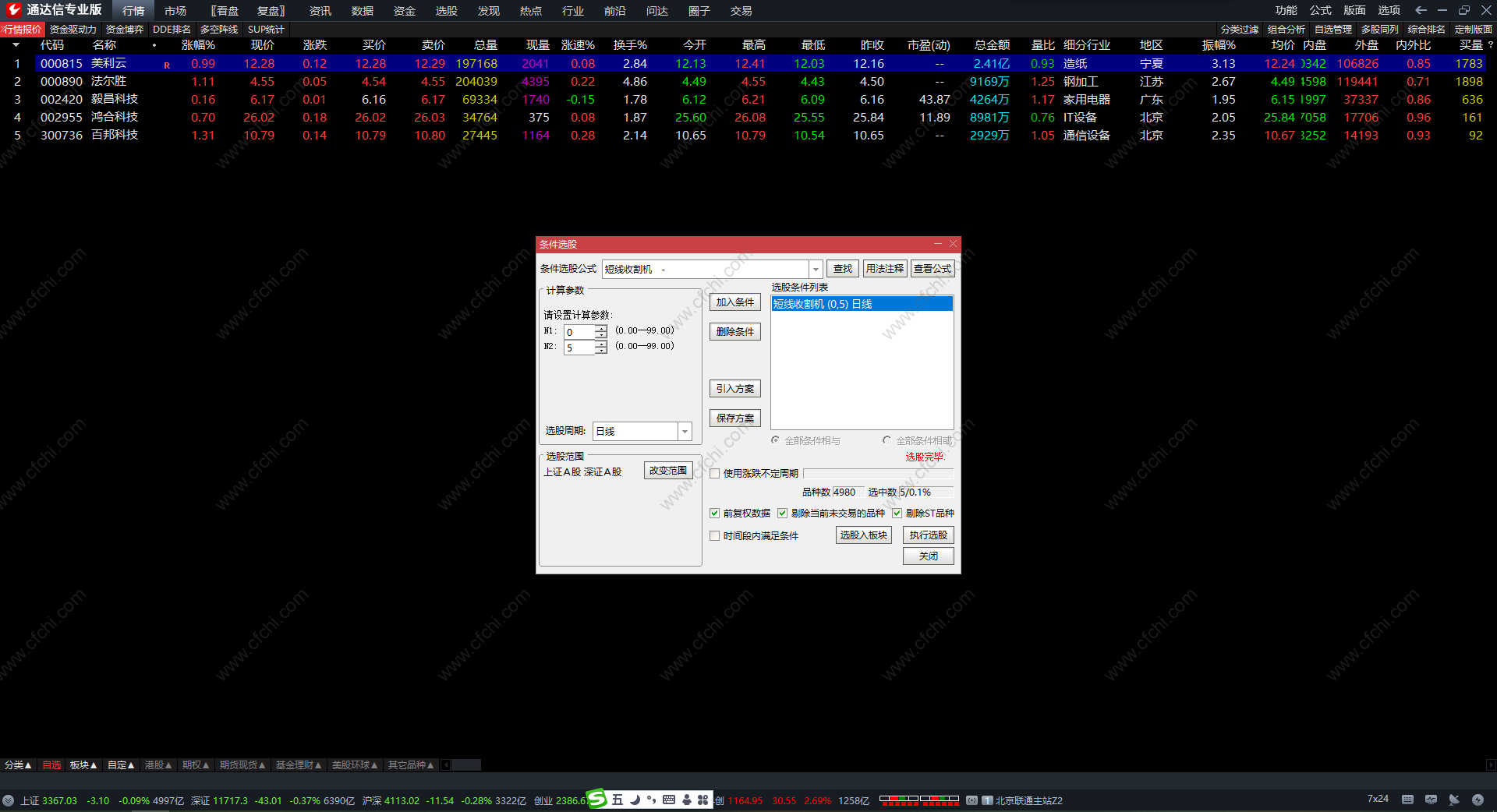Image resolution: width=1497 pixels, height=812 pixels.
Task: Click the red/green market breadth bar indicator
Action: (919, 800)
